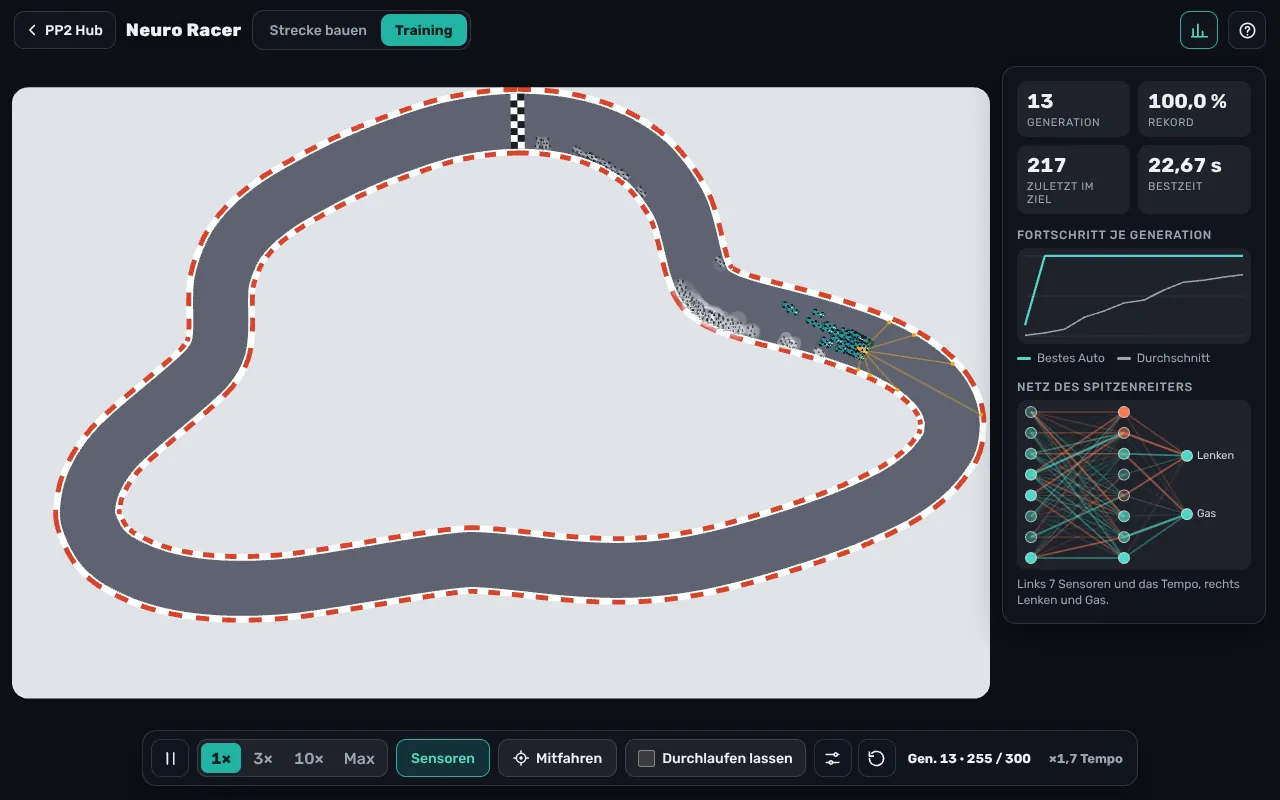Screen dimensions: 1280x800
Task: Click the Lenken output node
Action: click(x=1187, y=455)
